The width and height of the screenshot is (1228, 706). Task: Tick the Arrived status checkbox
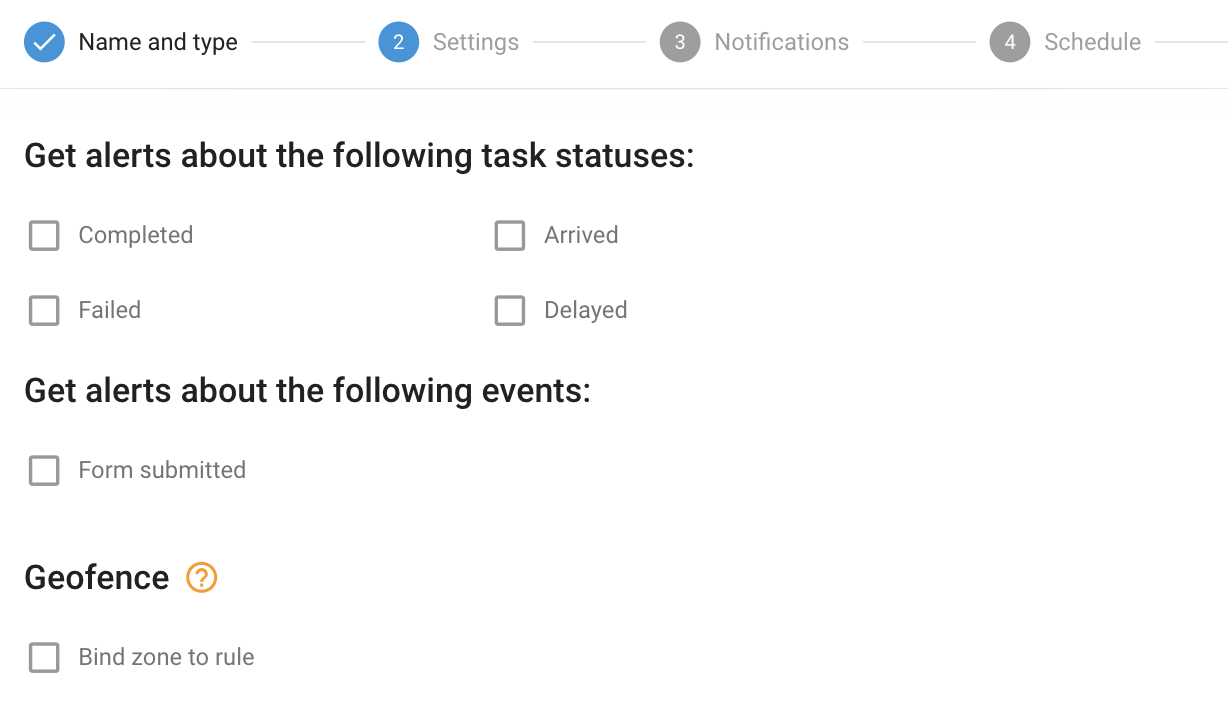pos(510,236)
